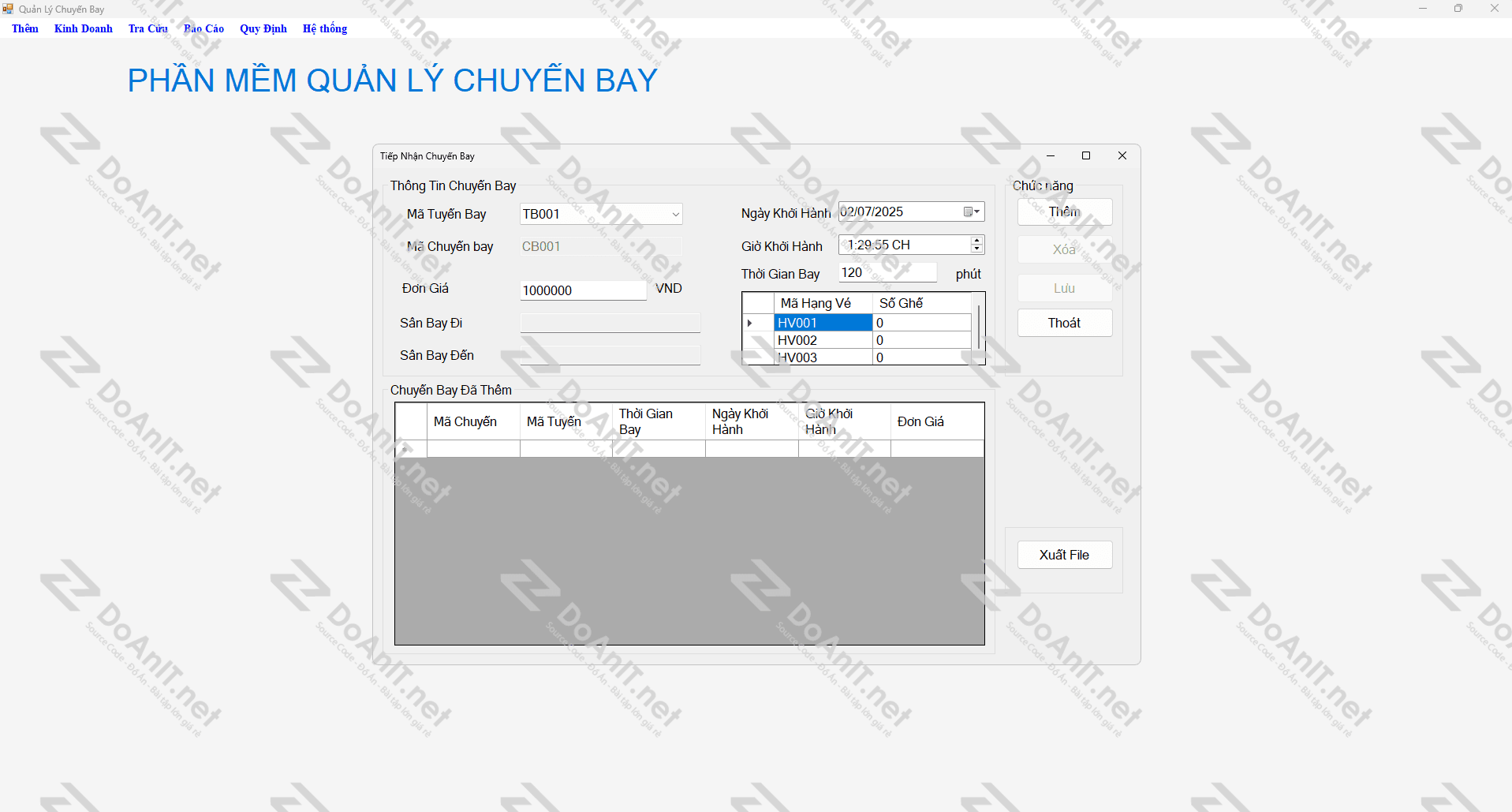Click the ticket class grid vertical scrollbar

[x=978, y=328]
